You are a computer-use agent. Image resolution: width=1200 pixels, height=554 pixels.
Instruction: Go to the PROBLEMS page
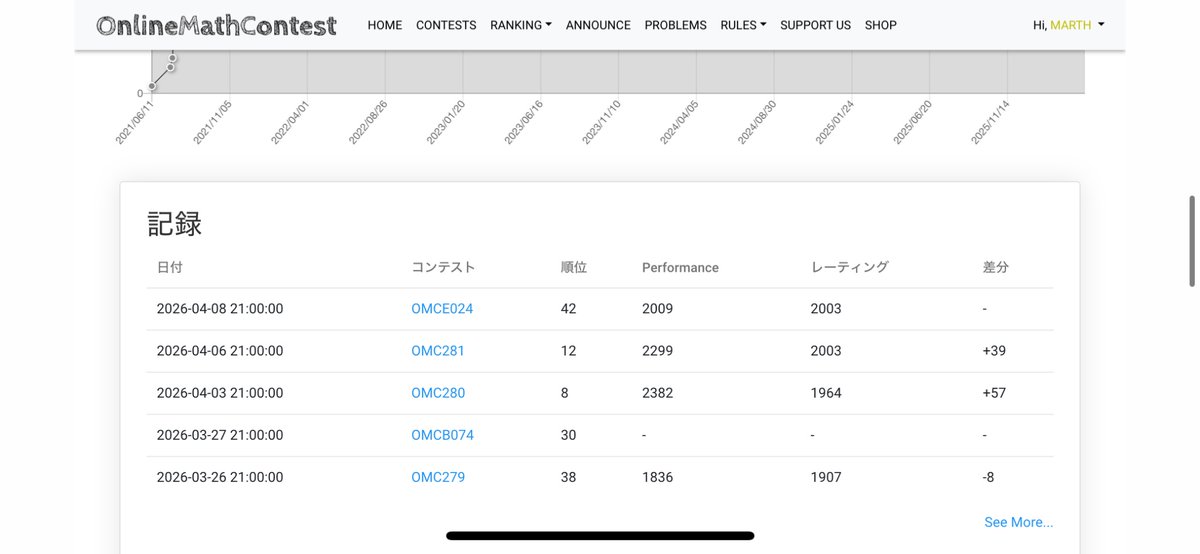(675, 25)
